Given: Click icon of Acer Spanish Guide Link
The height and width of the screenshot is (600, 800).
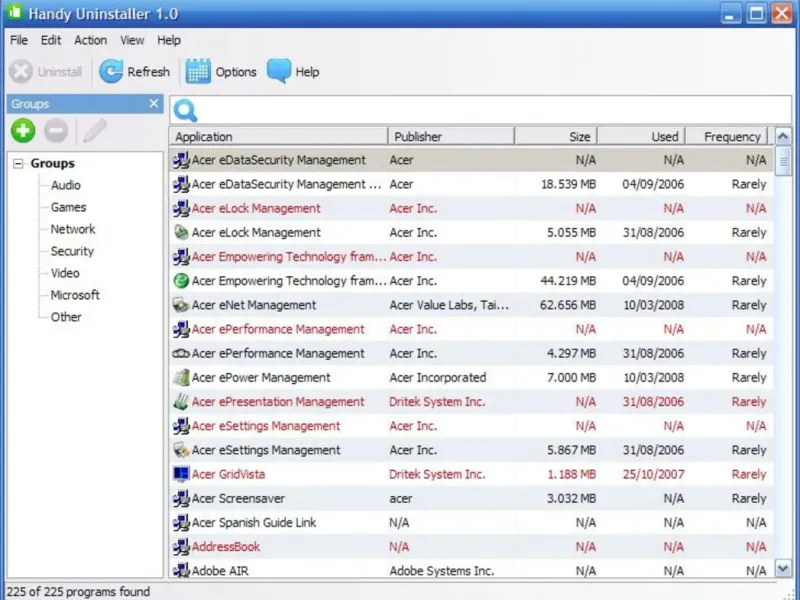Looking at the screenshot, I should tap(181, 522).
